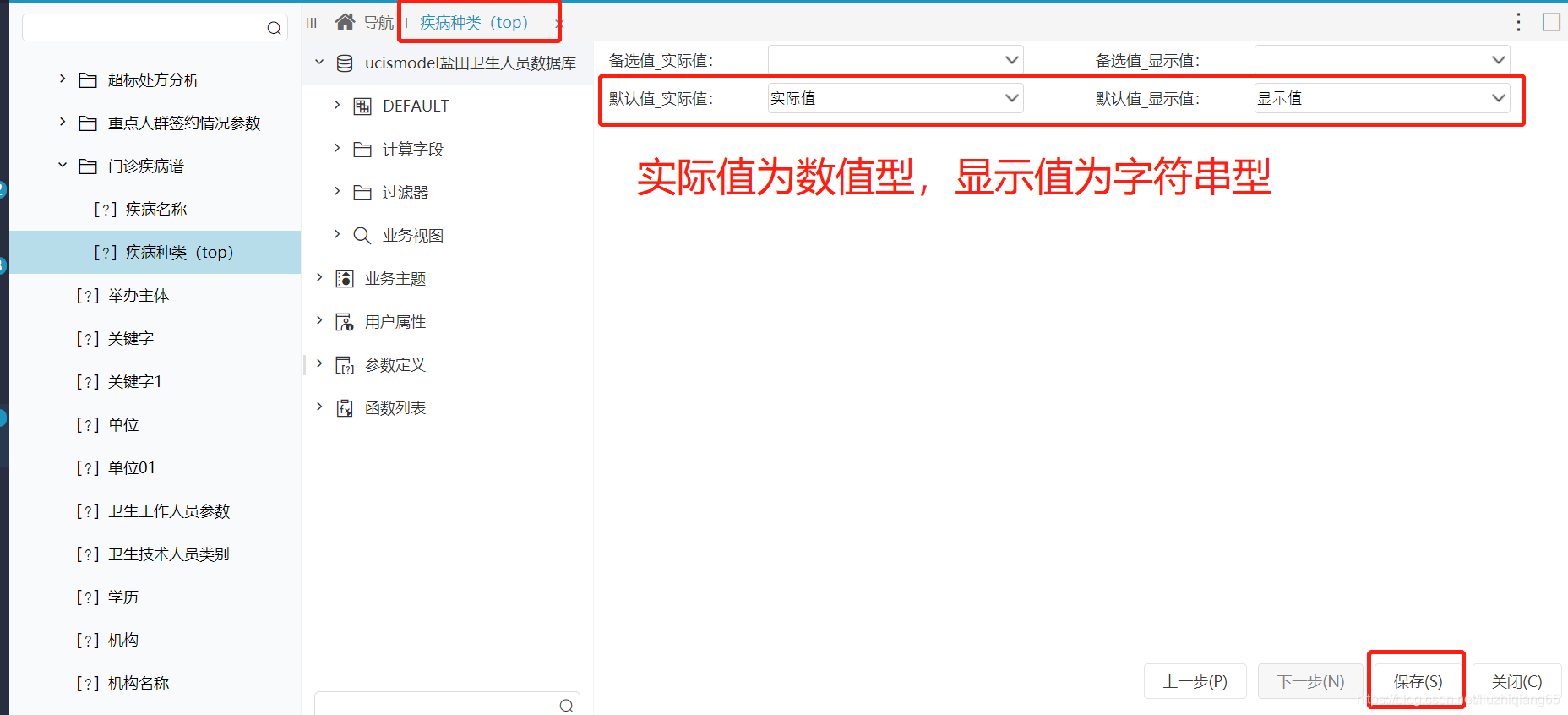Expand the 参数定义 node

319,363
